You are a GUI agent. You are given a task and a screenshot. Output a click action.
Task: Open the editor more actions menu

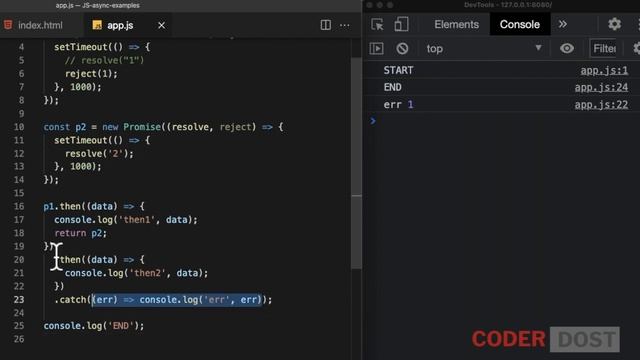344,25
